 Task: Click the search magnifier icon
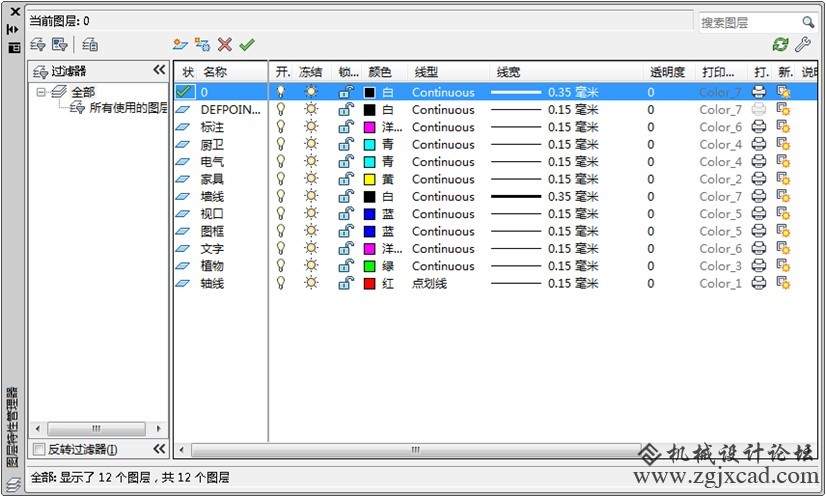[x=808, y=22]
